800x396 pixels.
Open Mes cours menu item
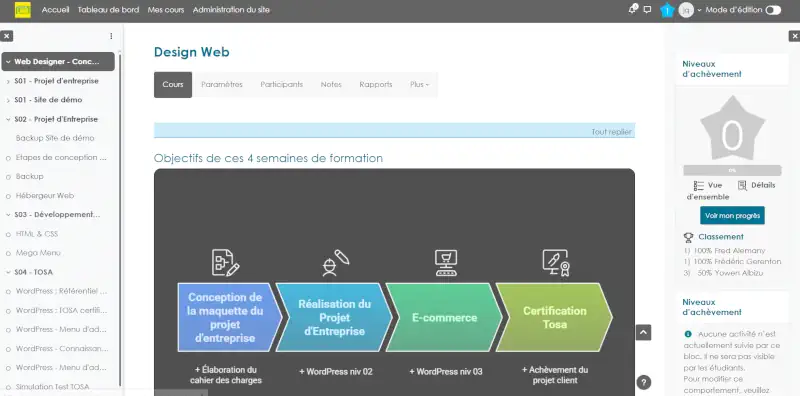(166, 10)
